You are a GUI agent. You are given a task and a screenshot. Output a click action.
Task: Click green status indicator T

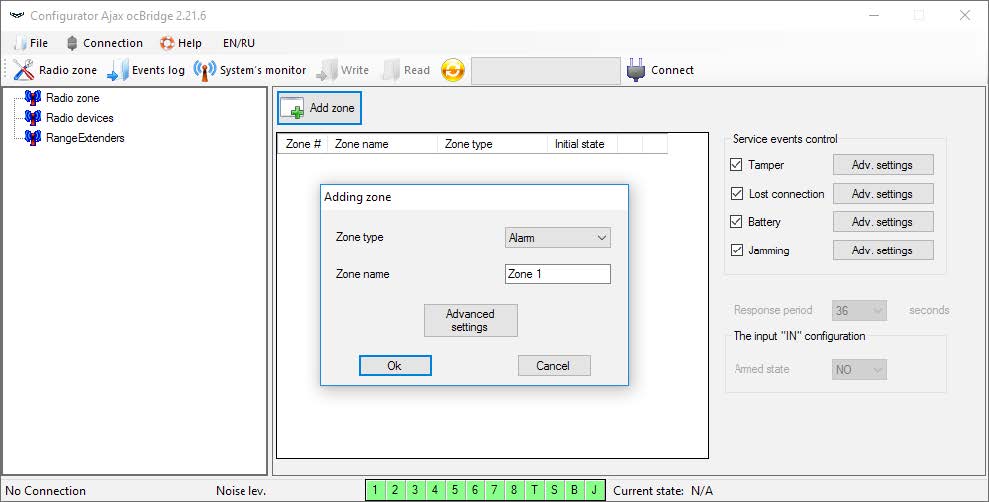pyautogui.click(x=534, y=490)
